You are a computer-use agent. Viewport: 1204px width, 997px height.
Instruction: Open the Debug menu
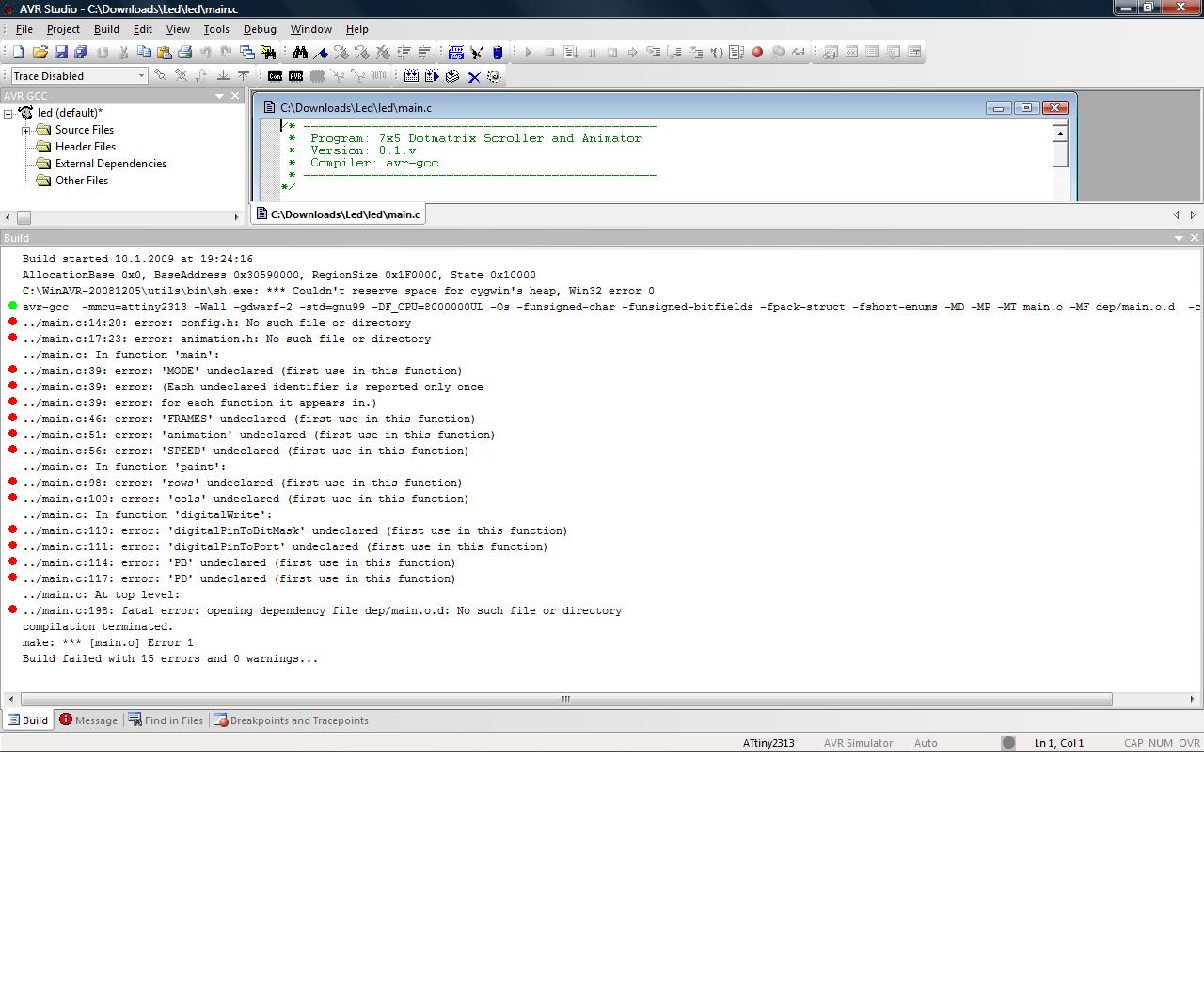point(260,29)
